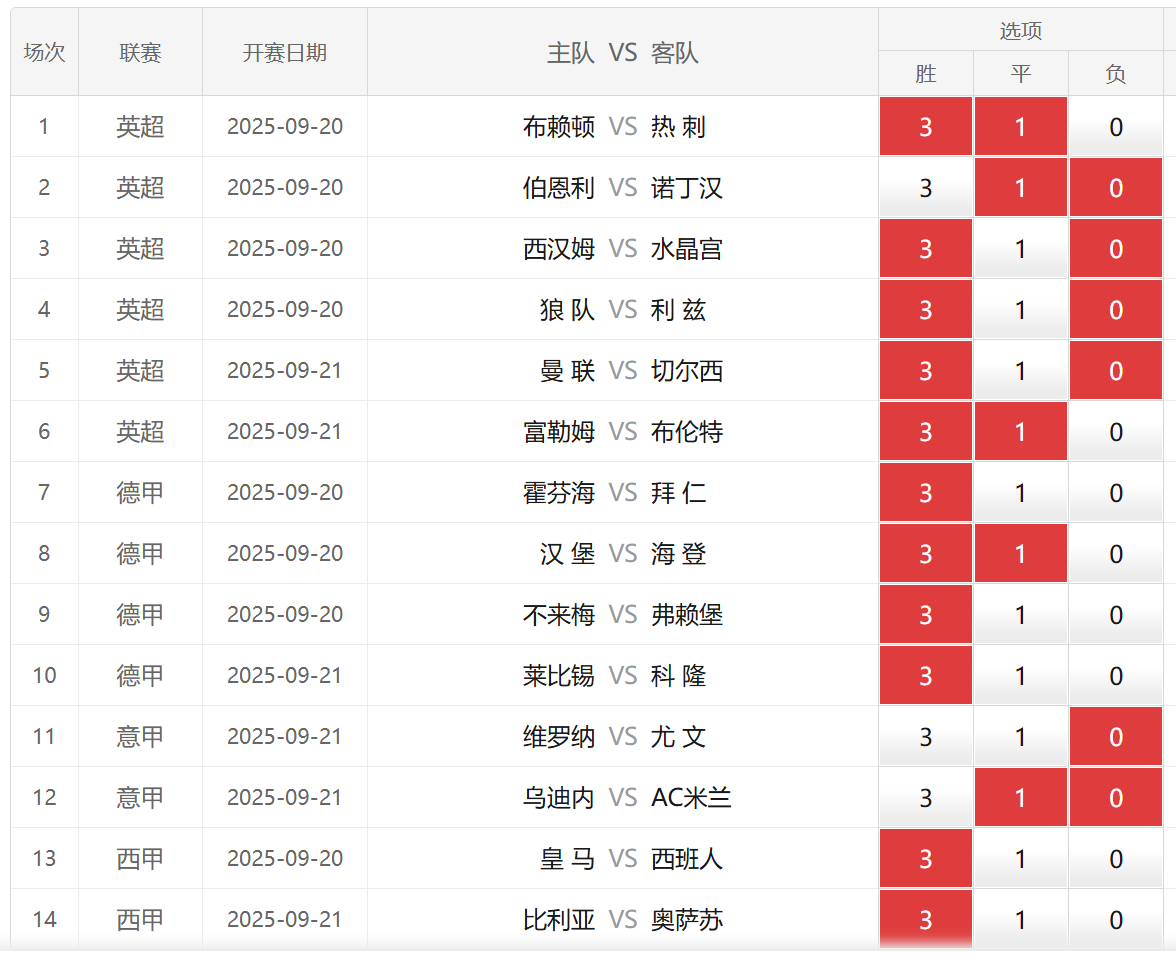Select loss option for 富勒姆 VS 布伦特
The height and width of the screenshot is (962, 1176).
pyautogui.click(x=1115, y=432)
